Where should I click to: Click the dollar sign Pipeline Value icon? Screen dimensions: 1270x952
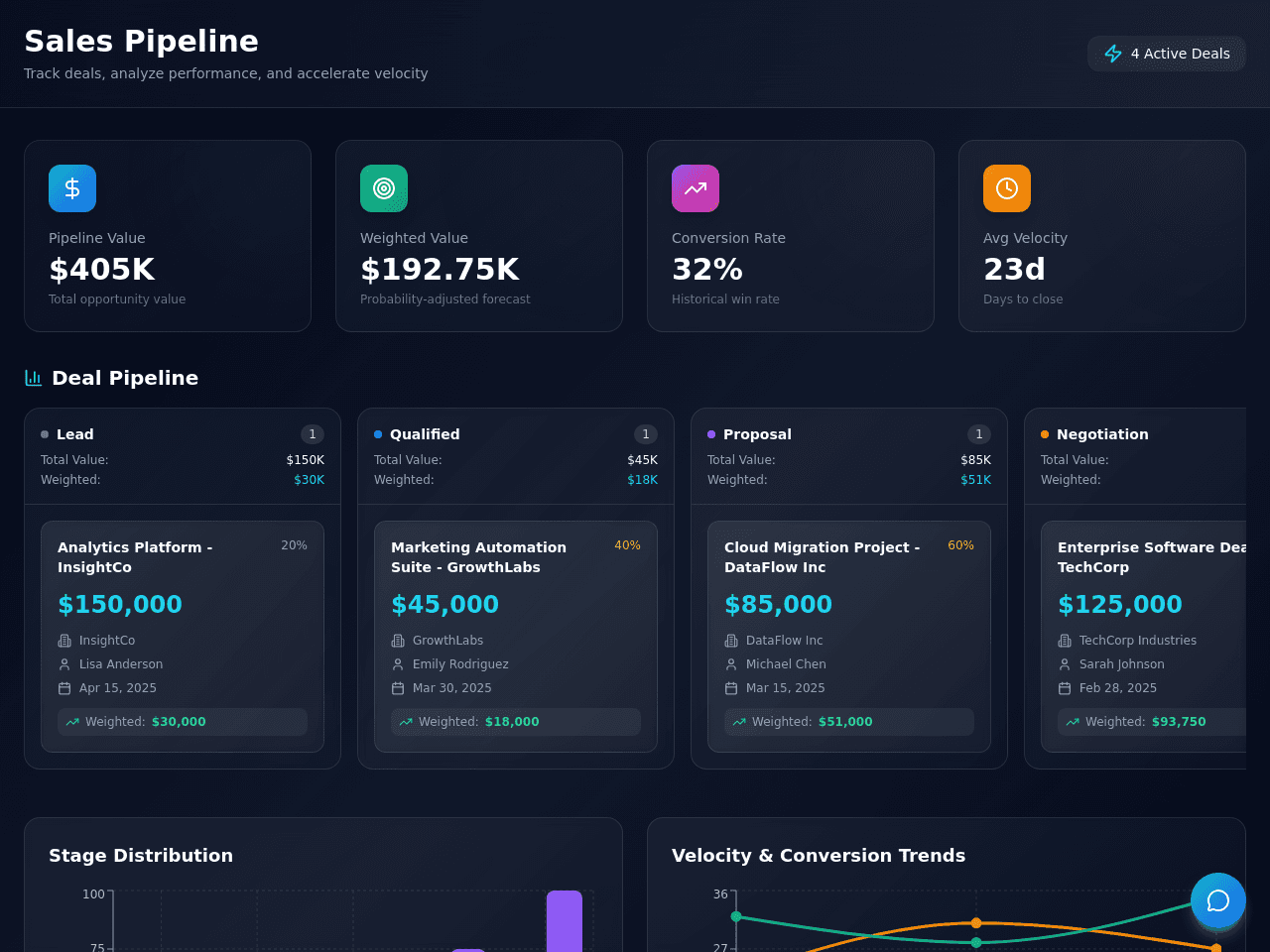tap(72, 188)
